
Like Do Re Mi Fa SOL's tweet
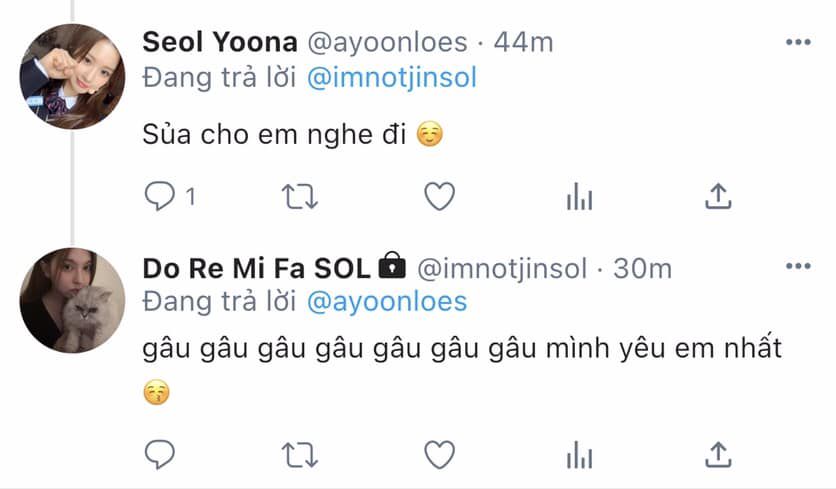(439, 455)
